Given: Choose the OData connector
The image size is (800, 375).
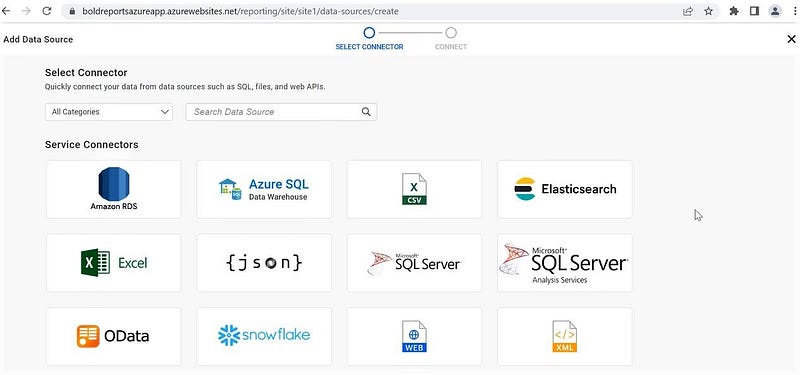Looking at the screenshot, I should [x=114, y=336].
